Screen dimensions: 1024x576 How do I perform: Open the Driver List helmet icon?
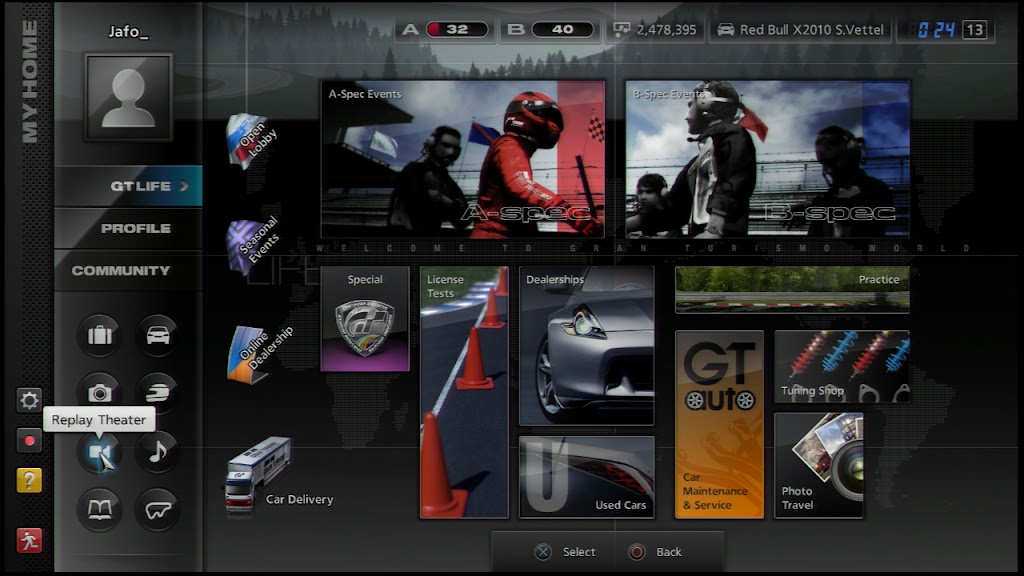[x=157, y=392]
